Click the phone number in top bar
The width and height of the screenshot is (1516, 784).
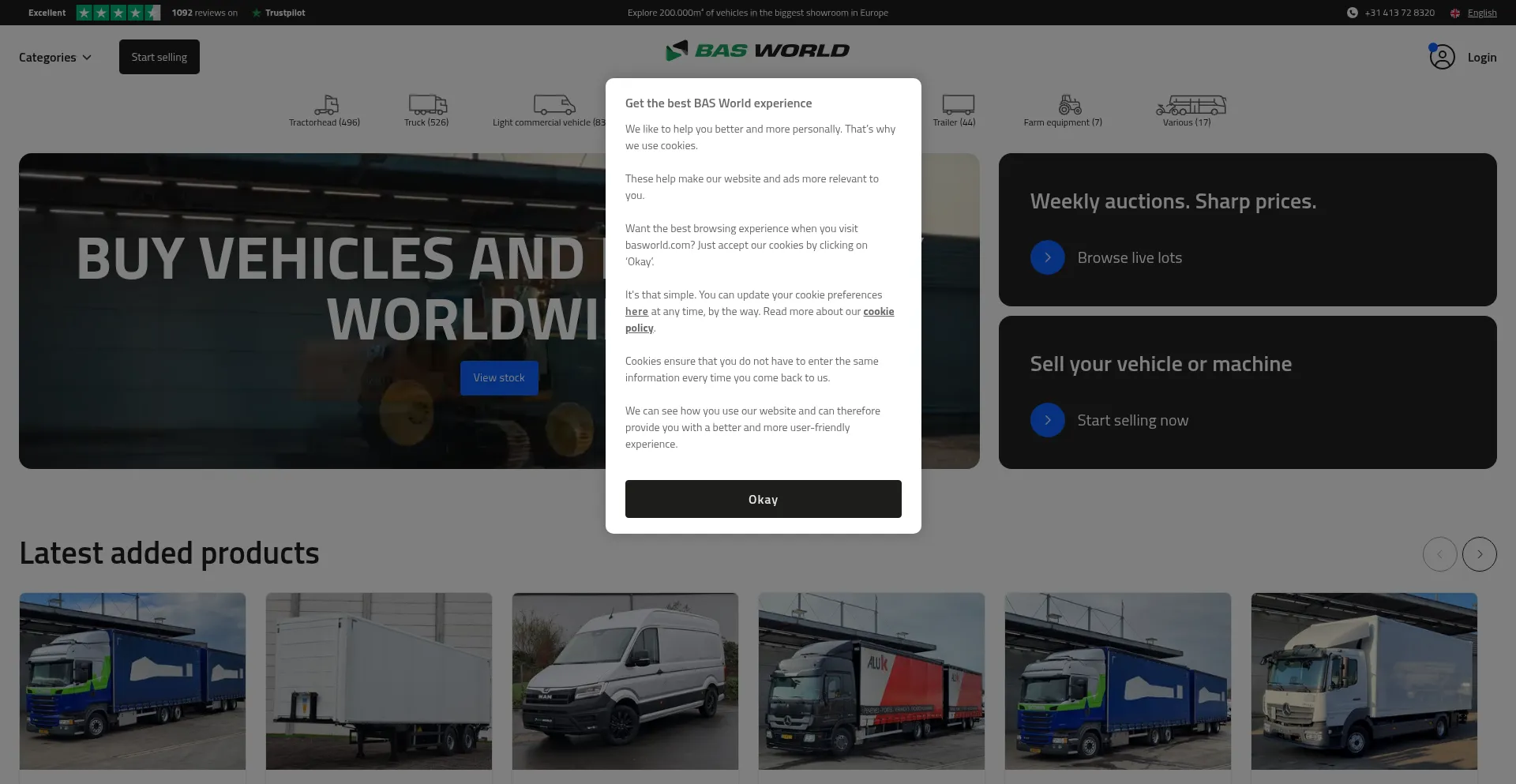pos(1399,13)
